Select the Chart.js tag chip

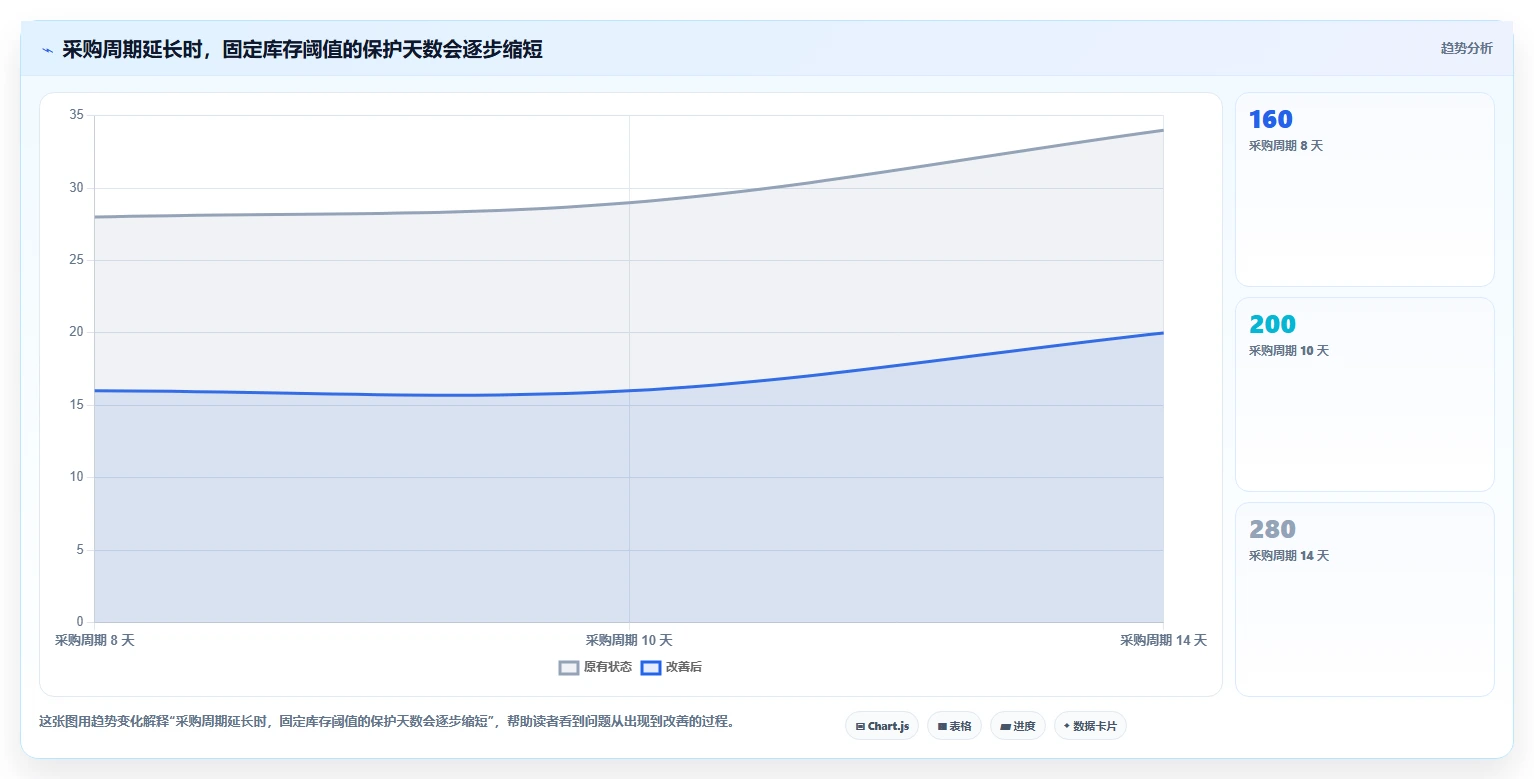pyautogui.click(x=882, y=726)
